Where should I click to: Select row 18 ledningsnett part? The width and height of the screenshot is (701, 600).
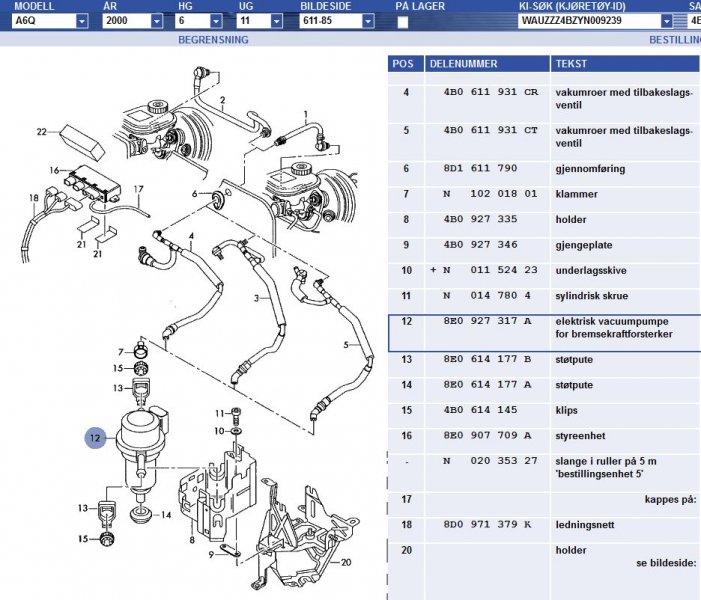coord(544,524)
